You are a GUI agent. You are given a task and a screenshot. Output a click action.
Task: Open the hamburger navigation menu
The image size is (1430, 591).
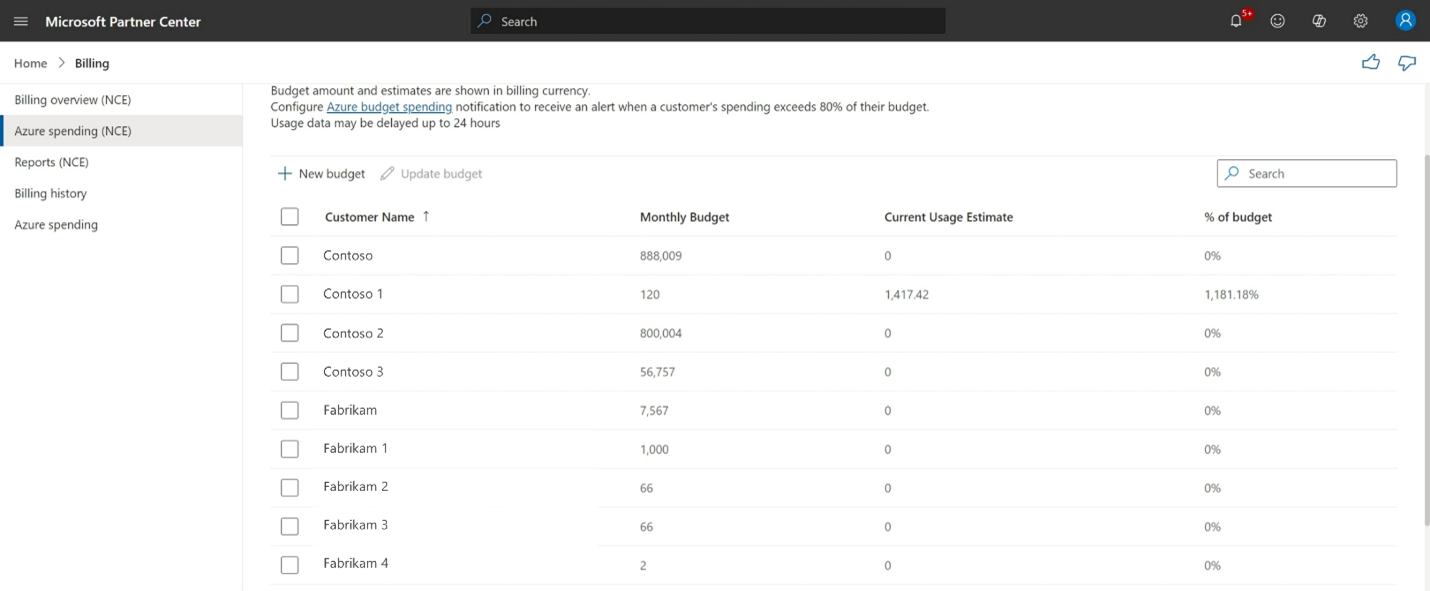coord(21,21)
